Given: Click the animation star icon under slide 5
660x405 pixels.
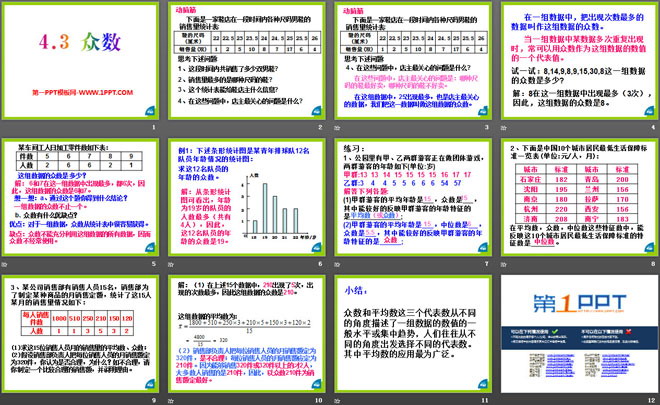Looking at the screenshot, I should 5,264.
